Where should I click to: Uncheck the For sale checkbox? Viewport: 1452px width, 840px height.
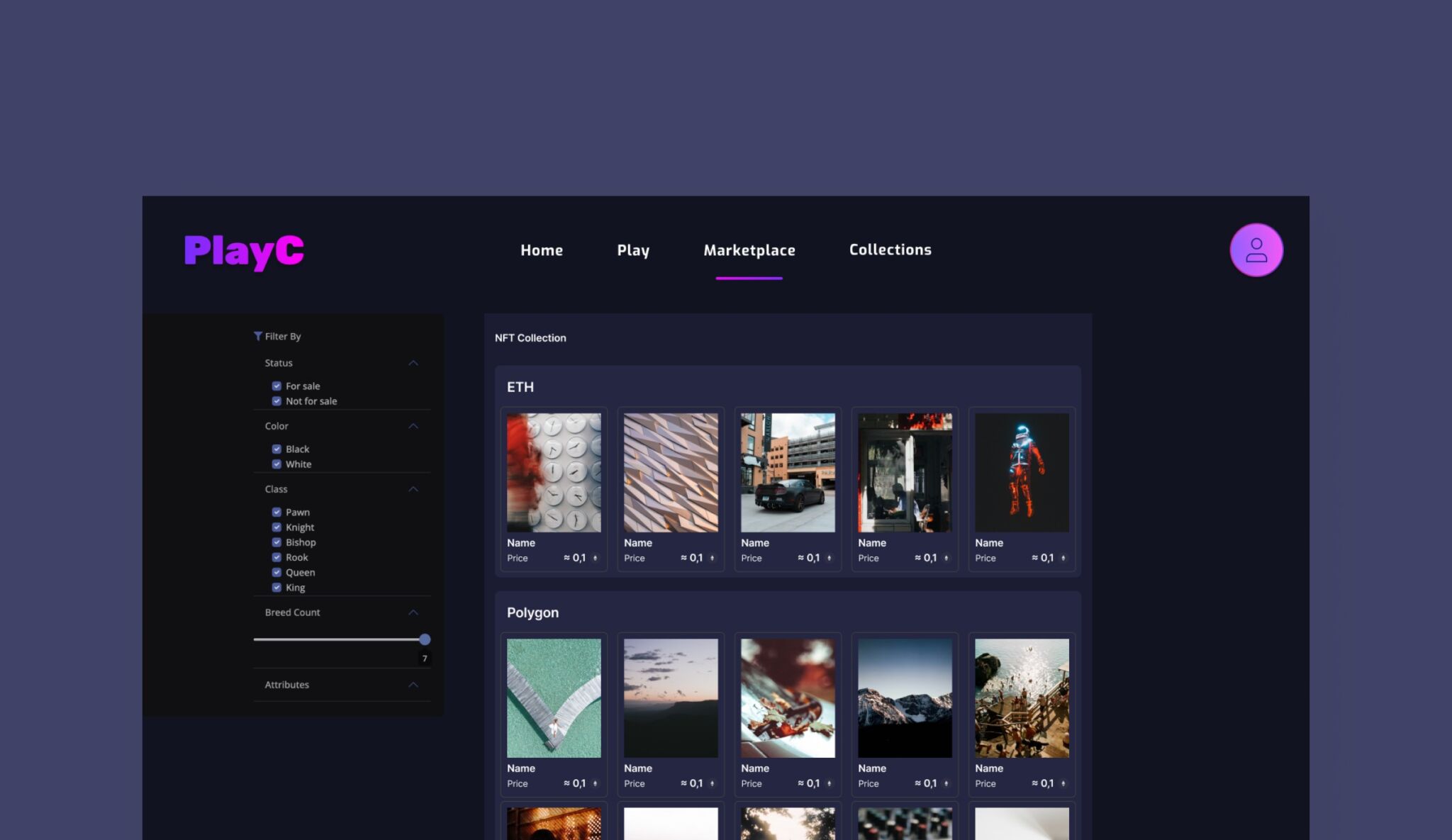277,386
